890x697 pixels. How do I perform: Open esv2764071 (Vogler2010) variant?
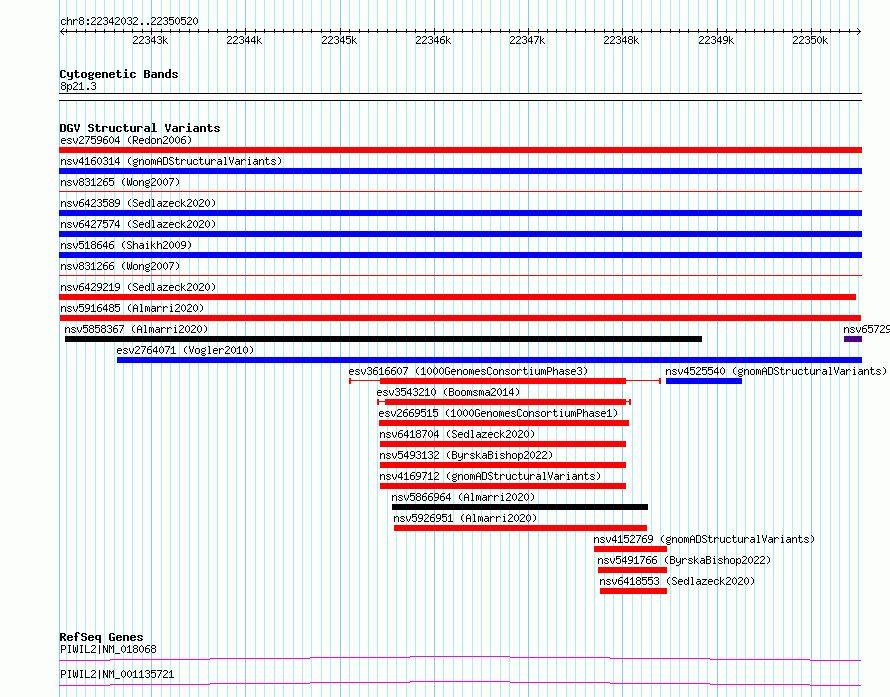(185, 350)
